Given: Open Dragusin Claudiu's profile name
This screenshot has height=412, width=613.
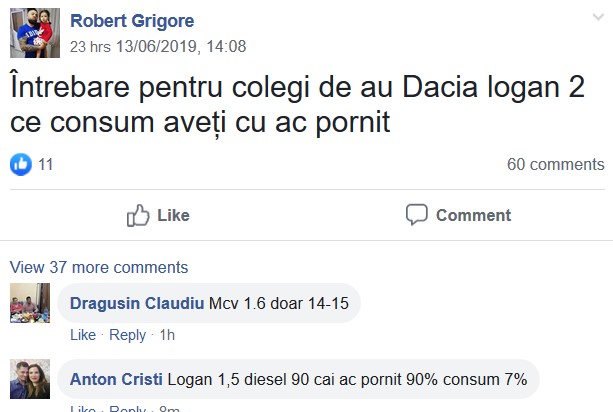Looking at the screenshot, I should coord(137,303).
